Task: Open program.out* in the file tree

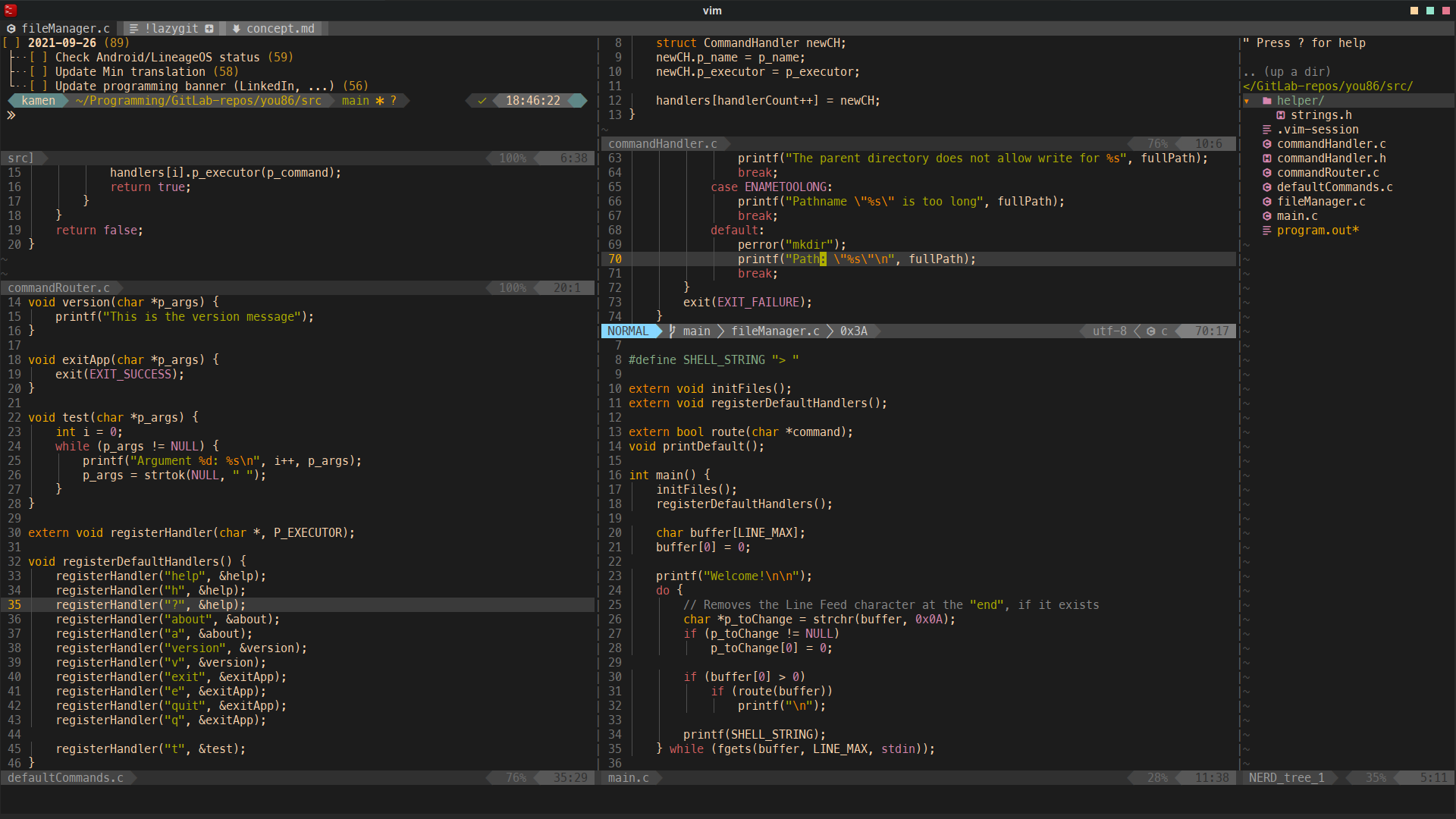Action: pos(1317,231)
